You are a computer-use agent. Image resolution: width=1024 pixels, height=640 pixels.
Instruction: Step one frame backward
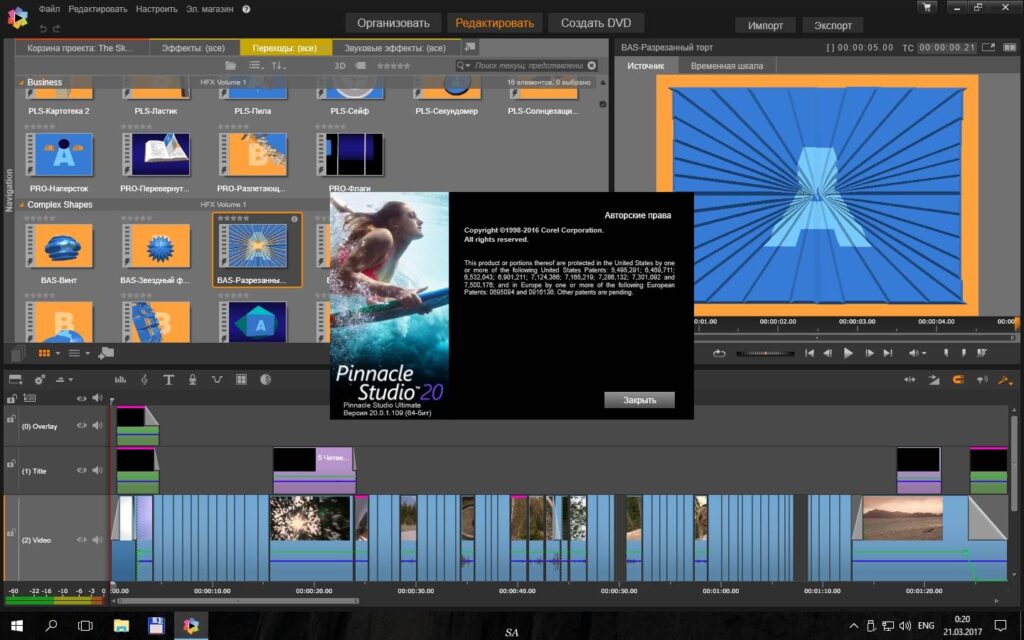point(827,353)
